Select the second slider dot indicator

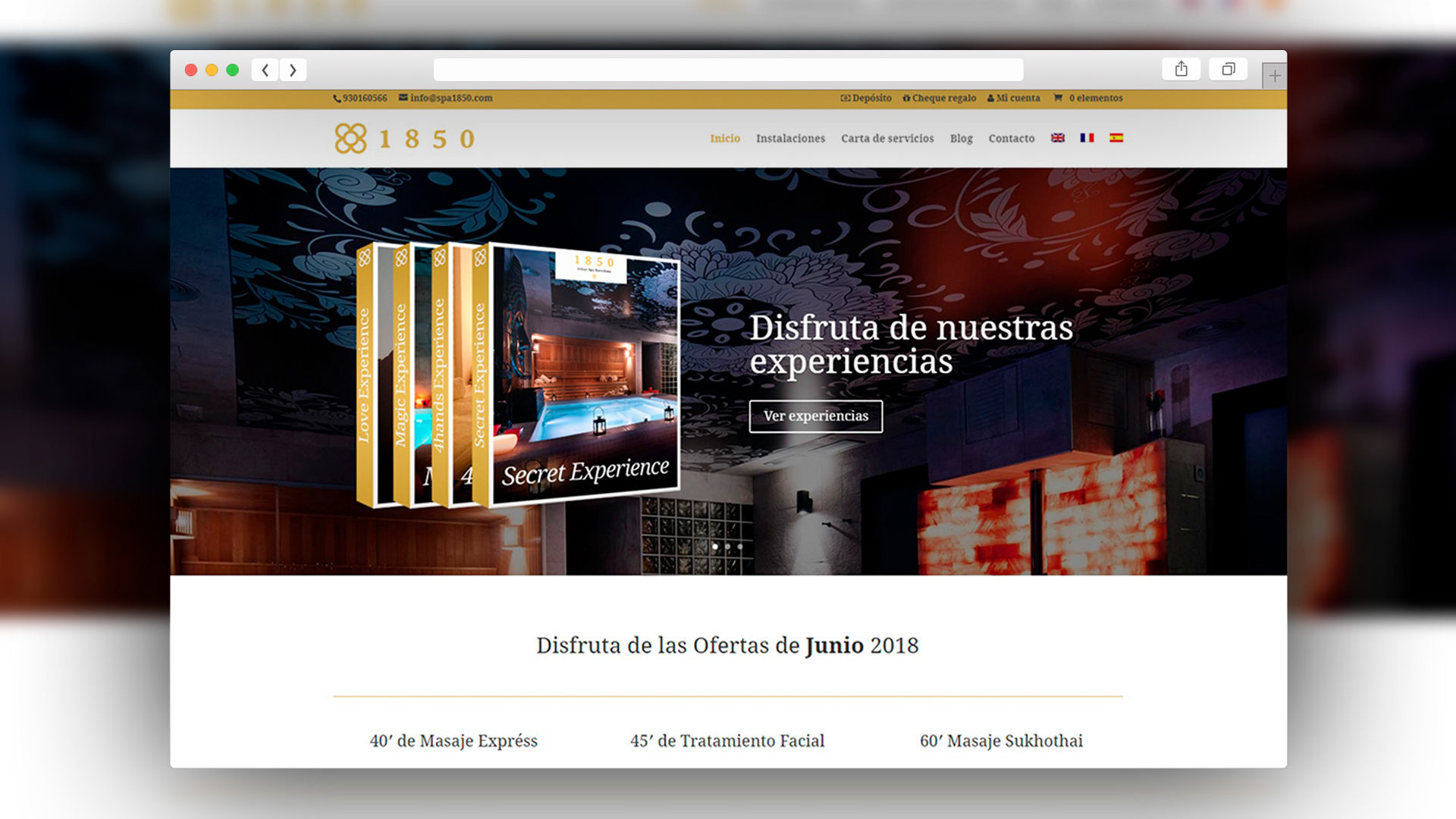click(728, 546)
